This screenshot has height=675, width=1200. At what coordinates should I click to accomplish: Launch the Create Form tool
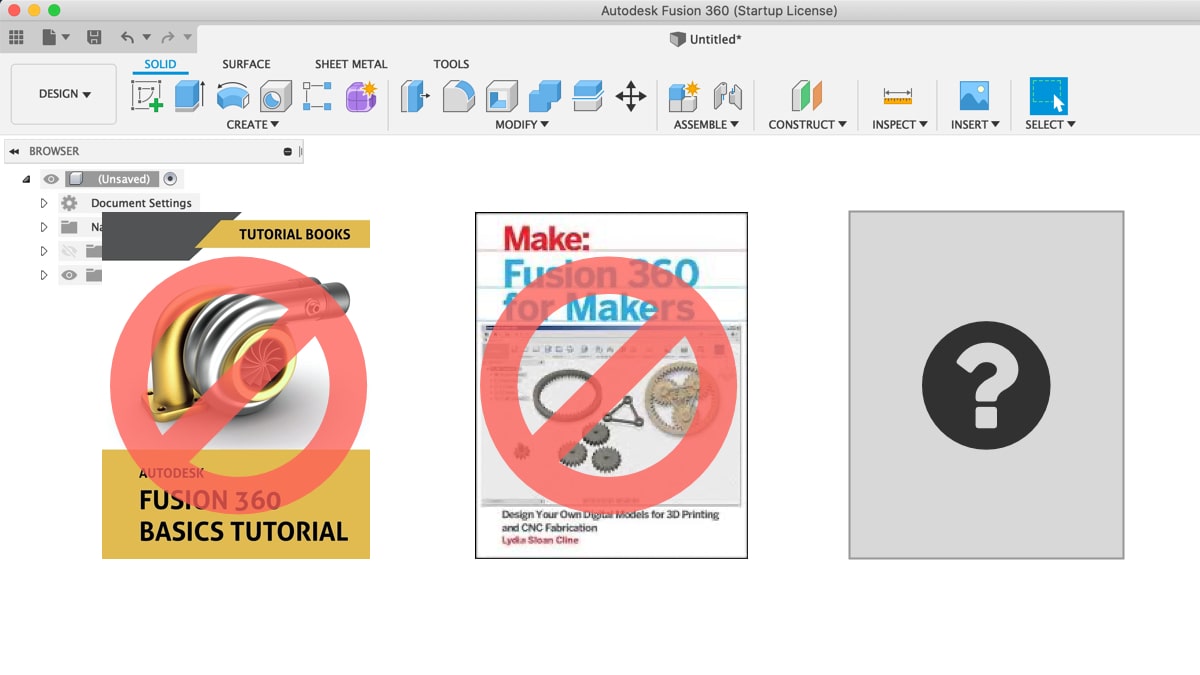[x=360, y=96]
